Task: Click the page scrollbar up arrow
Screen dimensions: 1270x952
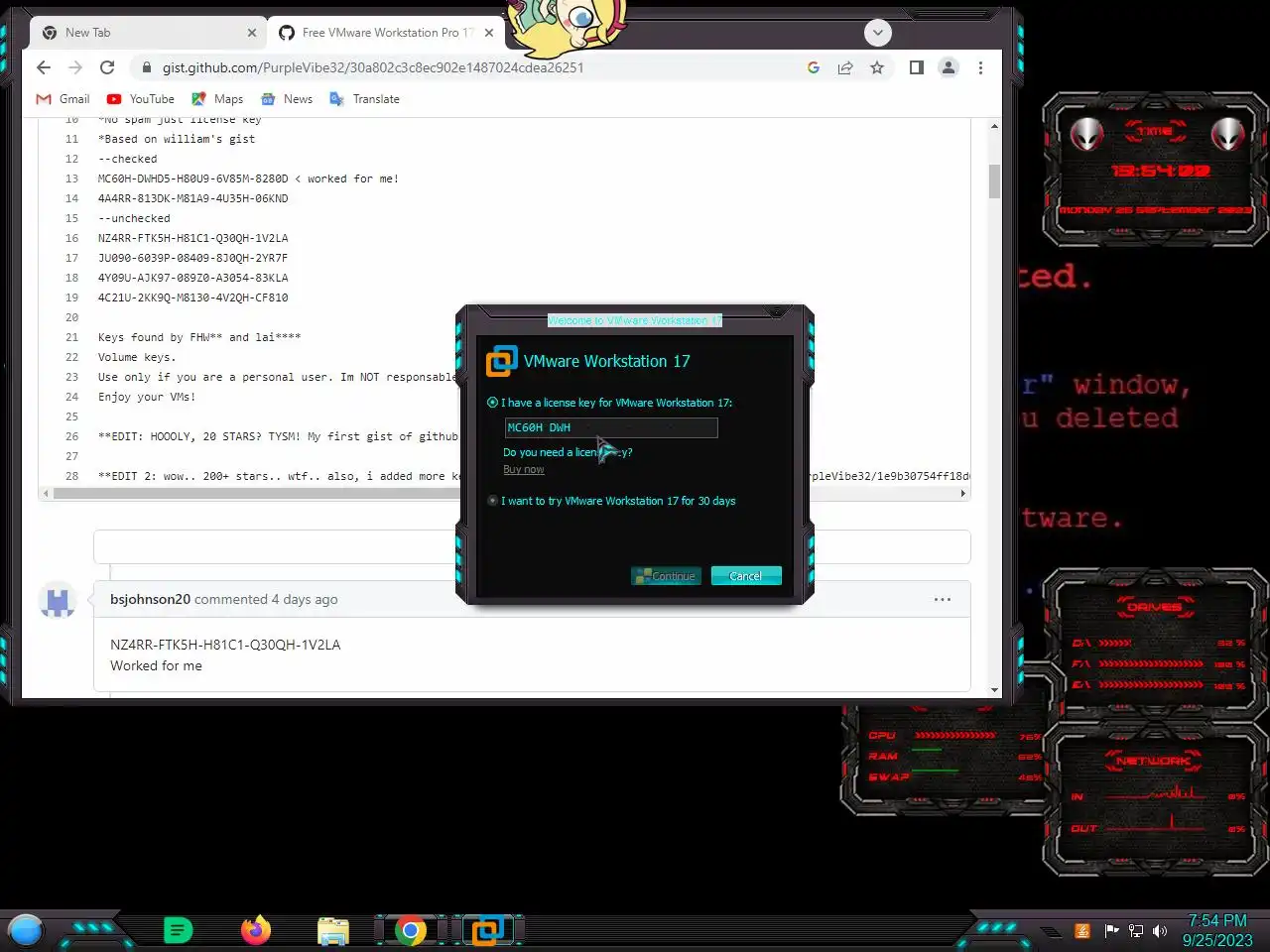Action: click(x=994, y=126)
